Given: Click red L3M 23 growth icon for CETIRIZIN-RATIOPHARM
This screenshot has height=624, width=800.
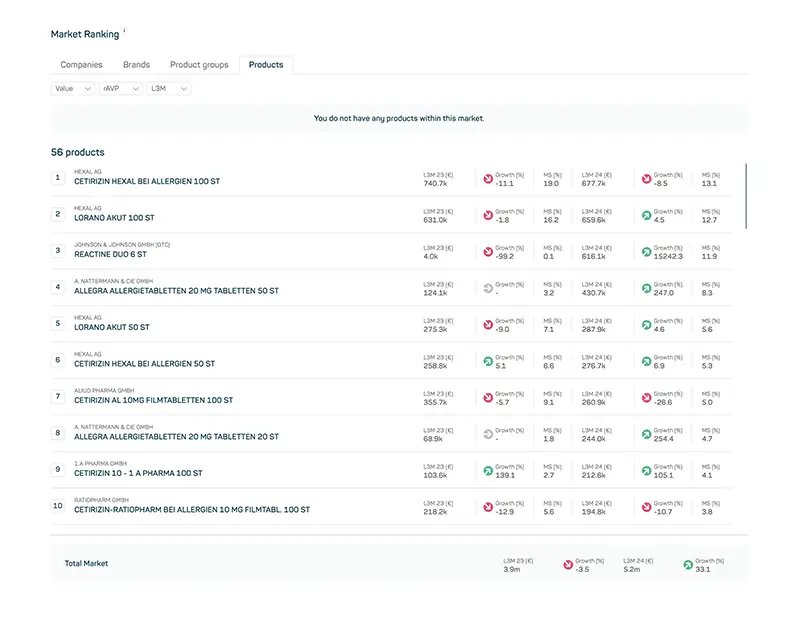Looking at the screenshot, I should tap(488, 507).
